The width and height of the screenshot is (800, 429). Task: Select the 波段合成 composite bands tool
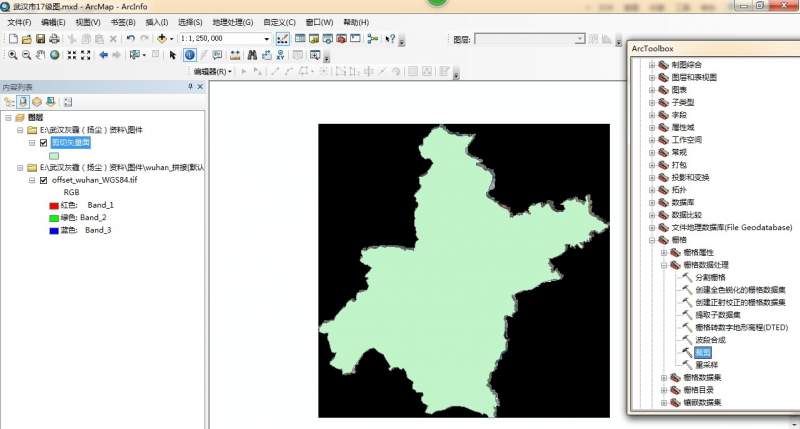(710, 340)
